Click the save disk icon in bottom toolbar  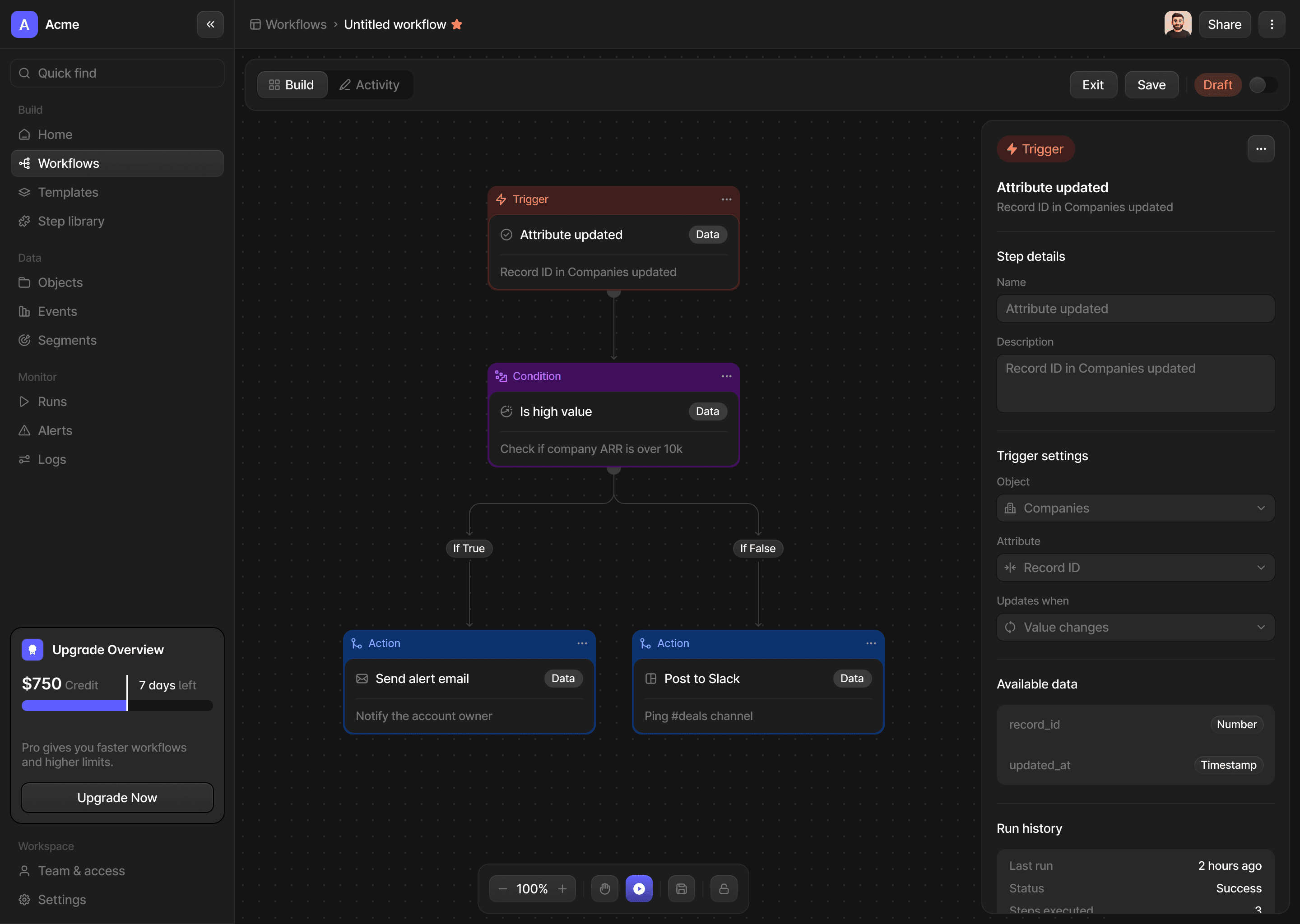tap(681, 889)
